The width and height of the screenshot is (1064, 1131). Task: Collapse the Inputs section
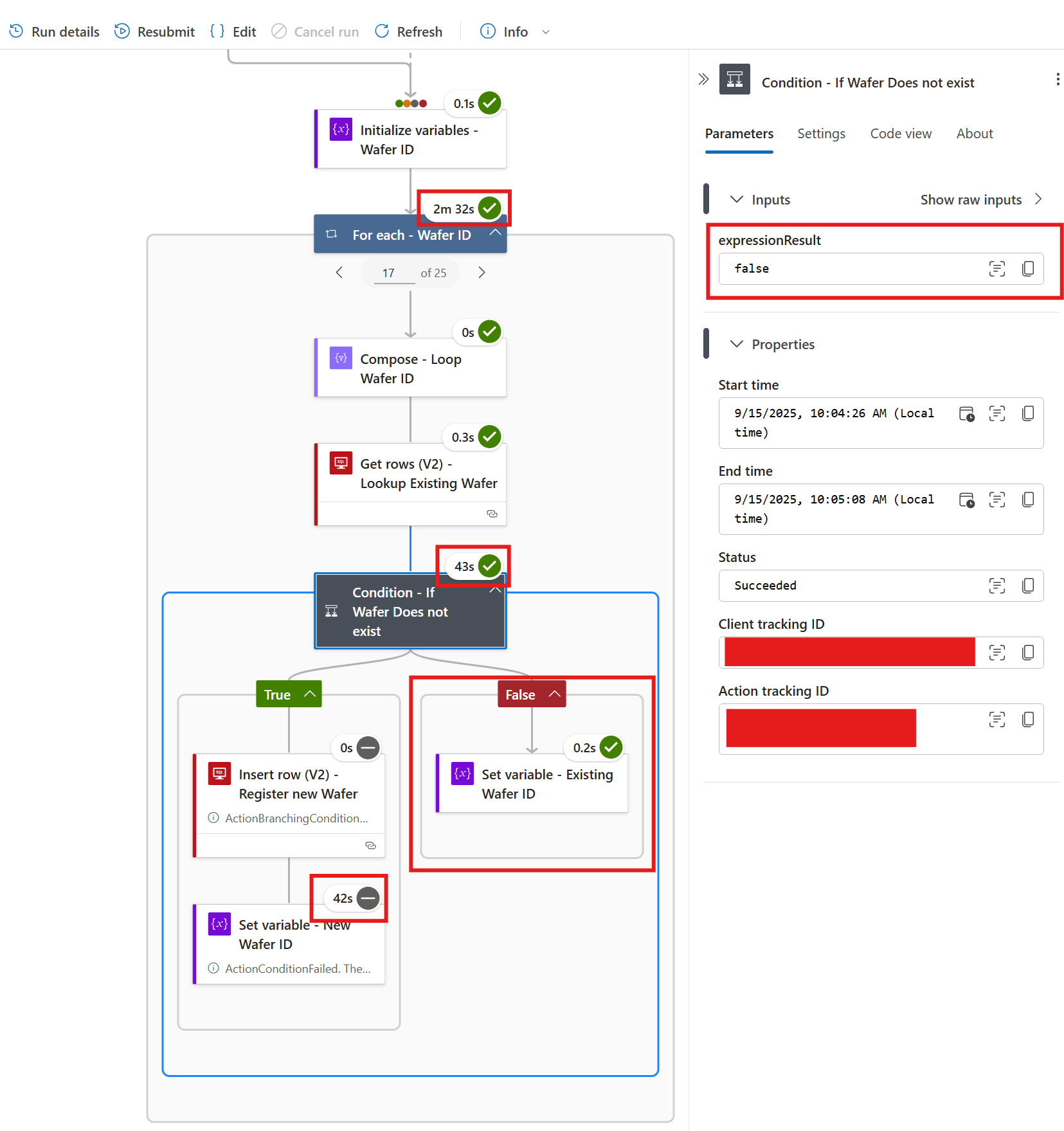pyautogui.click(x=736, y=199)
